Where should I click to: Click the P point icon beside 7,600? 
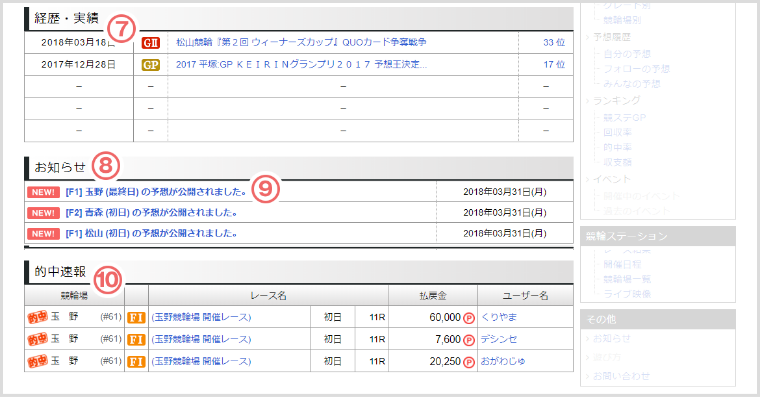pos(469,340)
